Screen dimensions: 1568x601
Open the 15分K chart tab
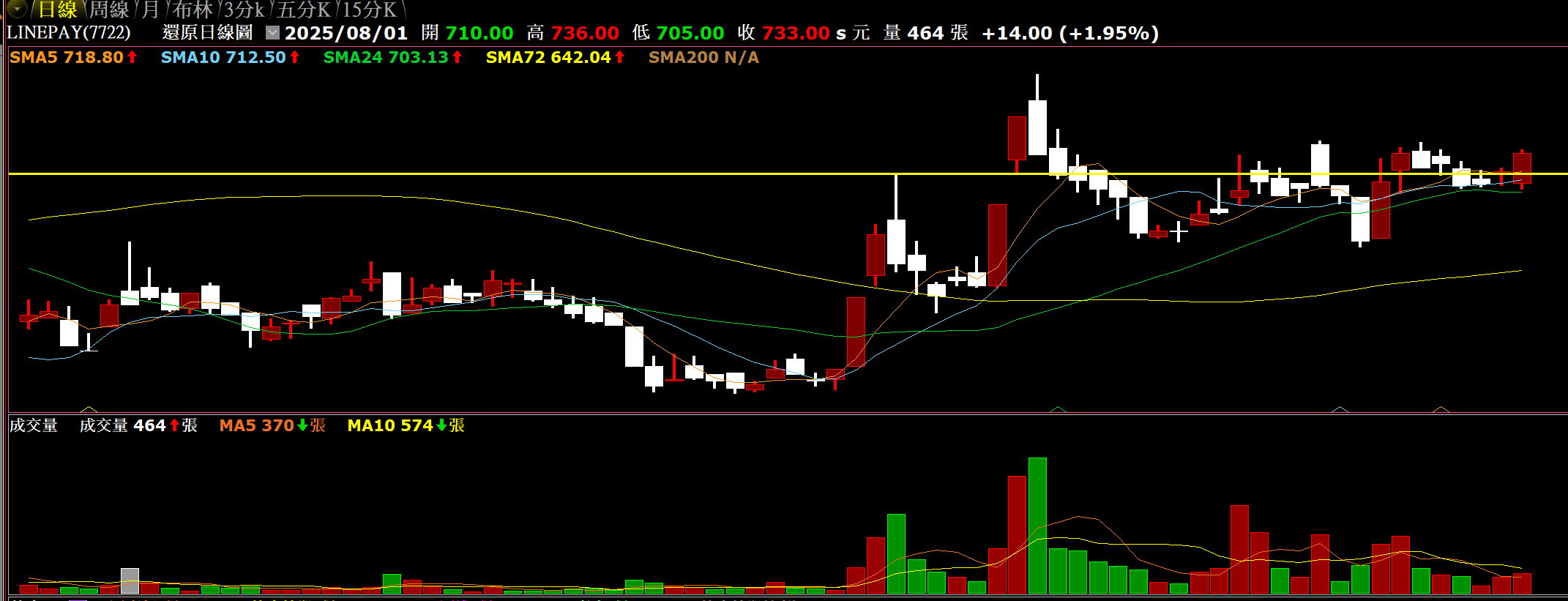(x=370, y=10)
